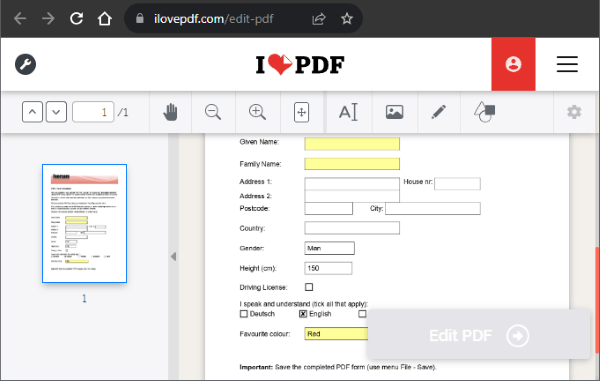The image size is (600, 381).
Task: Click the Postcode field
Action: click(x=329, y=208)
